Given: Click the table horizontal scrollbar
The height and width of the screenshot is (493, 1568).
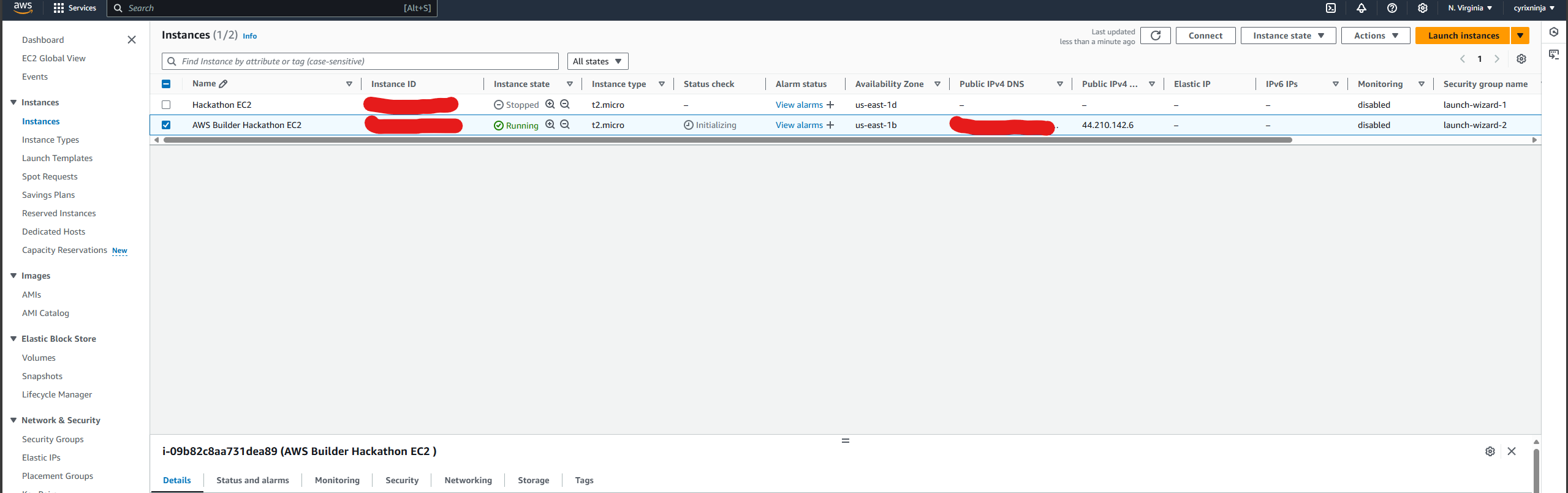Looking at the screenshot, I should (x=728, y=140).
